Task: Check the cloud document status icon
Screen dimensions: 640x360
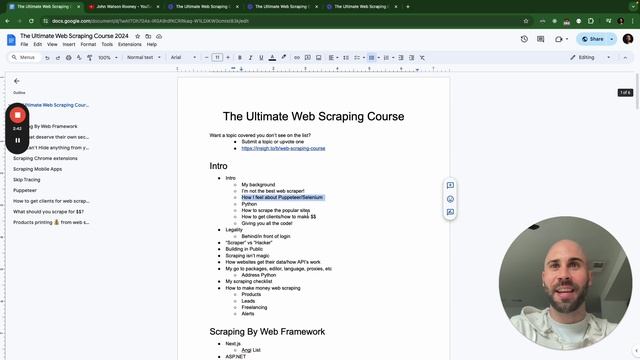Action: 159,36
